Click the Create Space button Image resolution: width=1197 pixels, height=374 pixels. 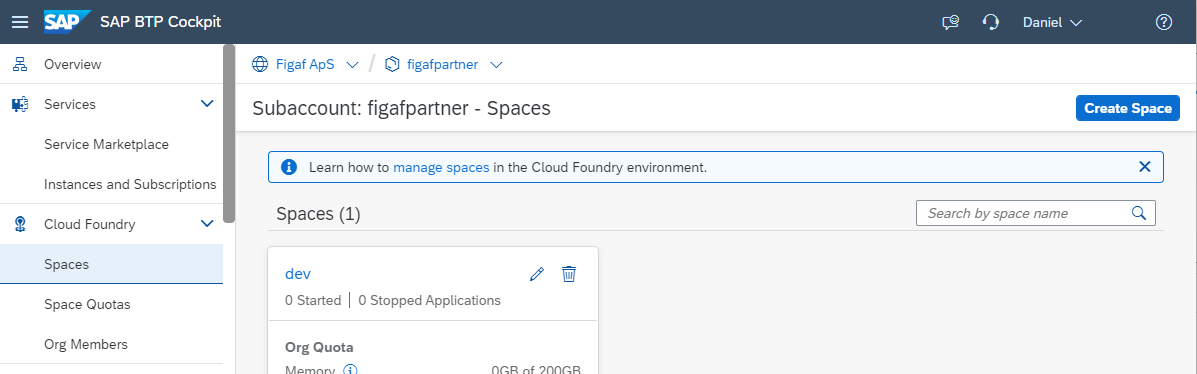pos(1128,108)
